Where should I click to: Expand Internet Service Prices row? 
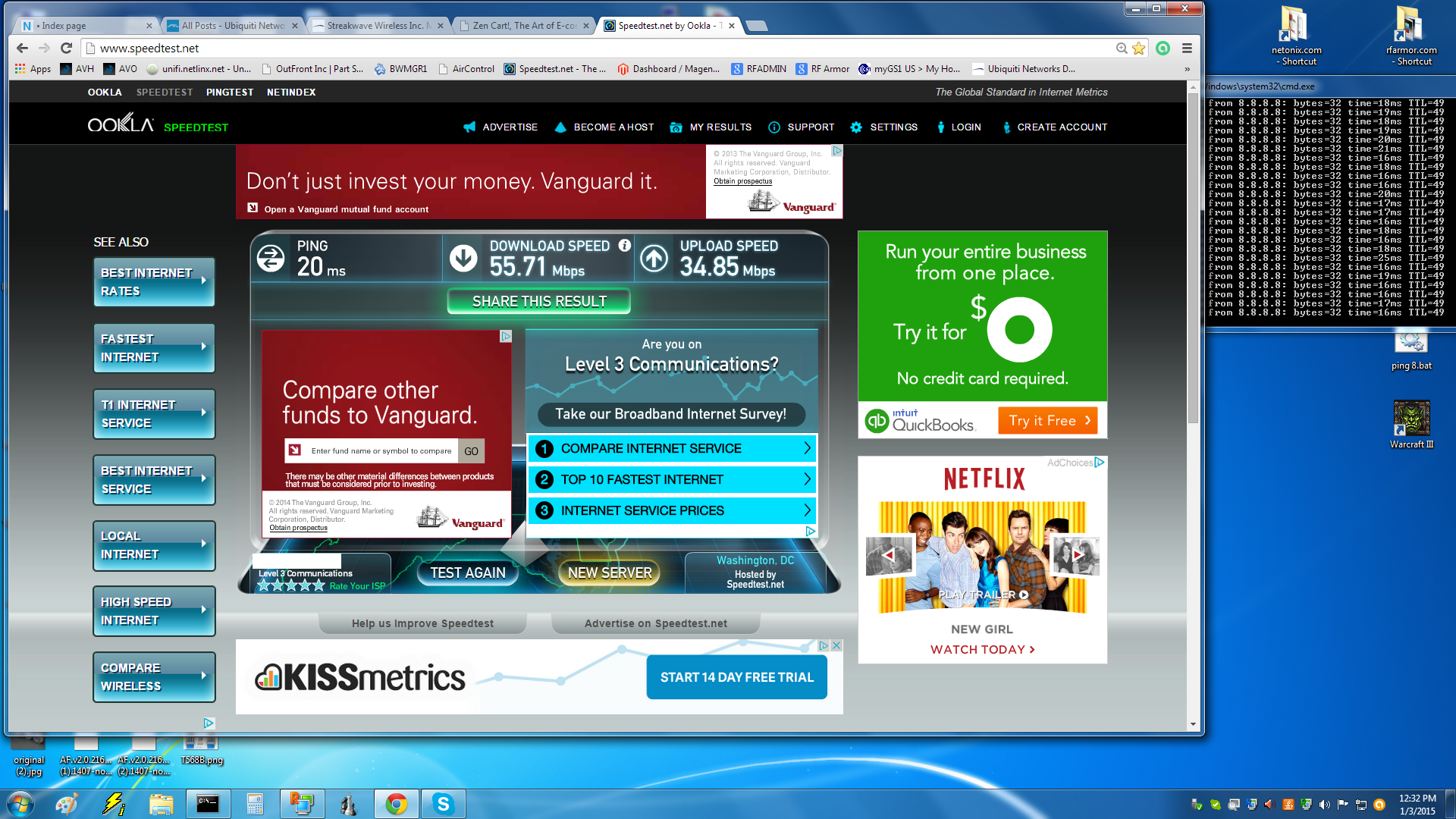671,510
